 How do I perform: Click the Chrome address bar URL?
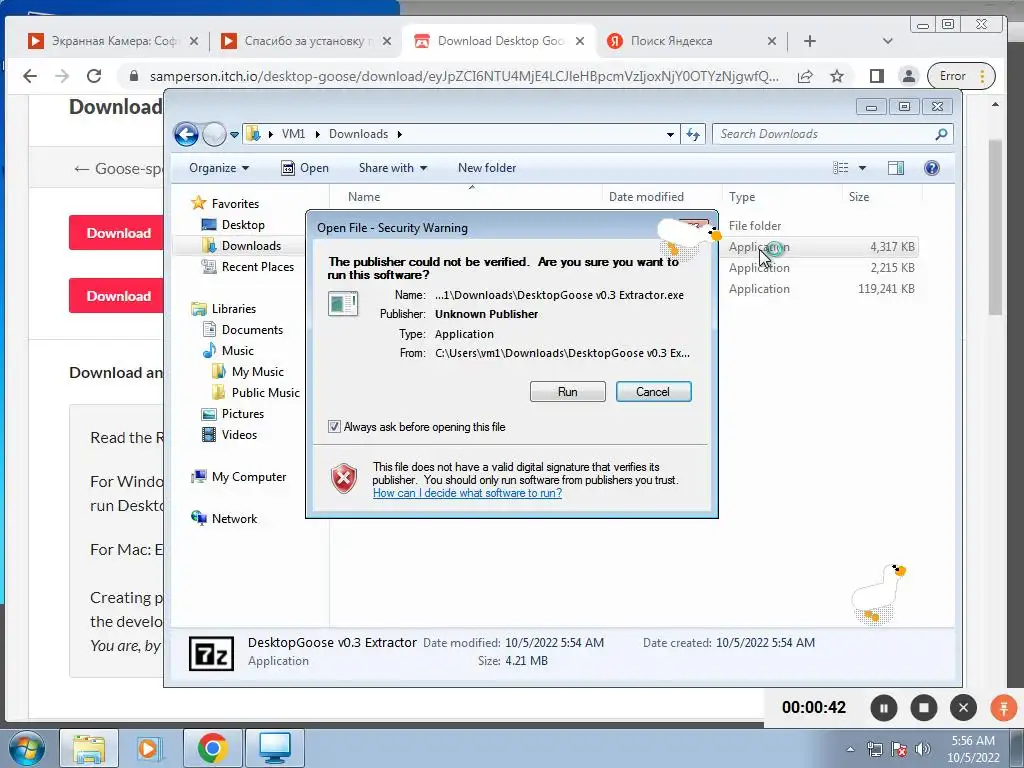pos(464,76)
